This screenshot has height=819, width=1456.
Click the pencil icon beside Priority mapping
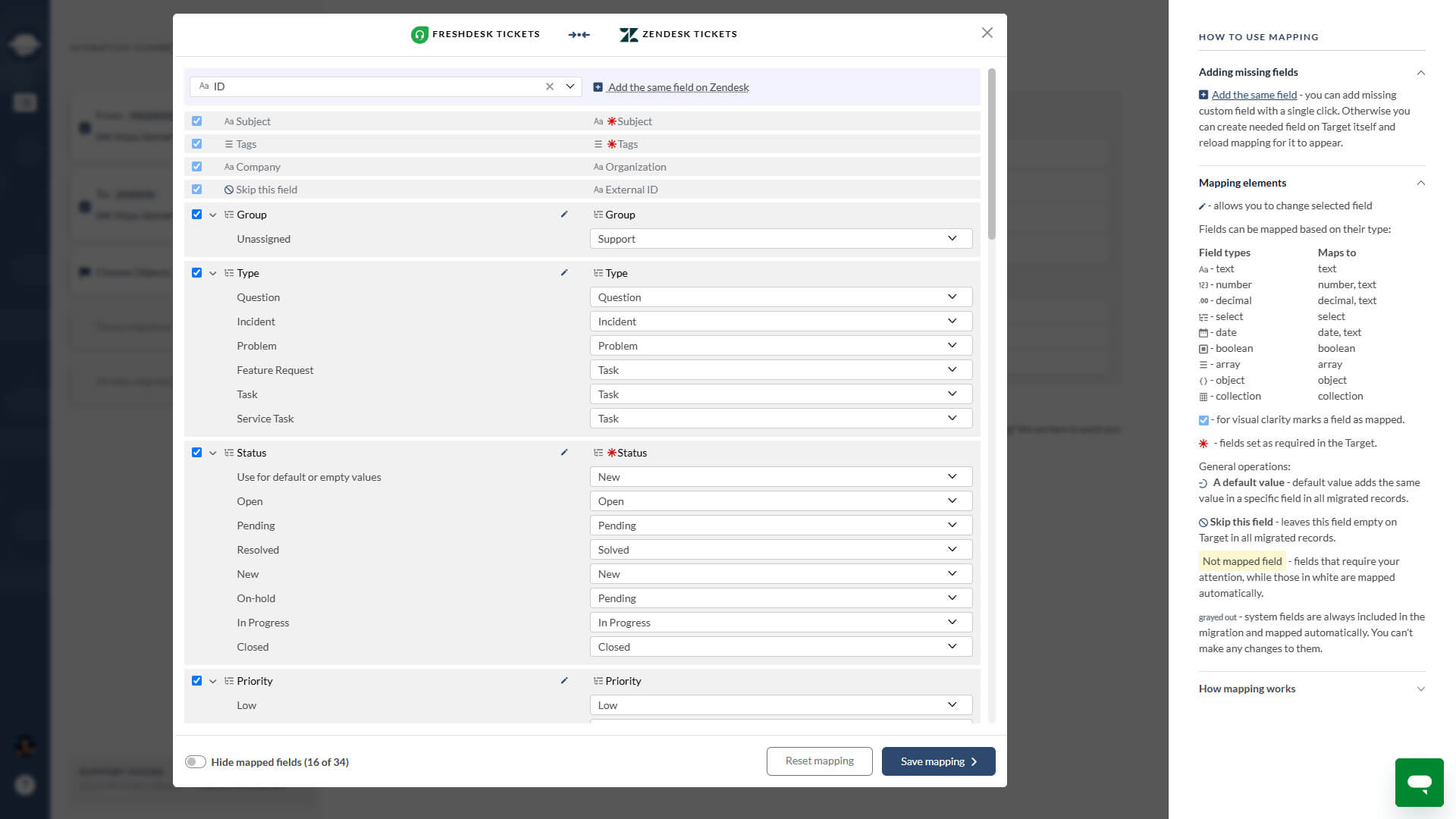pyautogui.click(x=563, y=681)
